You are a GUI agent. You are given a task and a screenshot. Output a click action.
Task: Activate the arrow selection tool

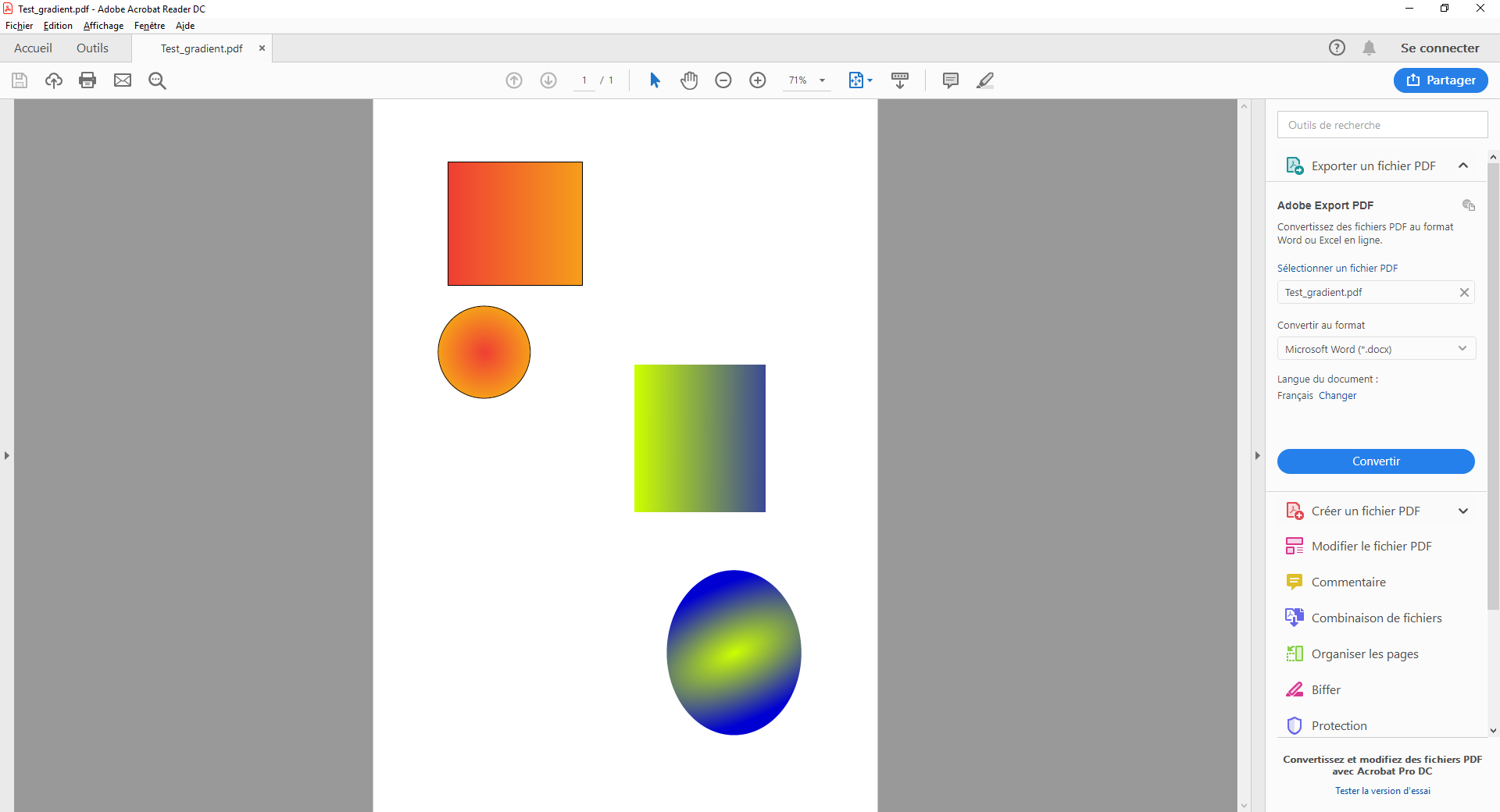655,80
